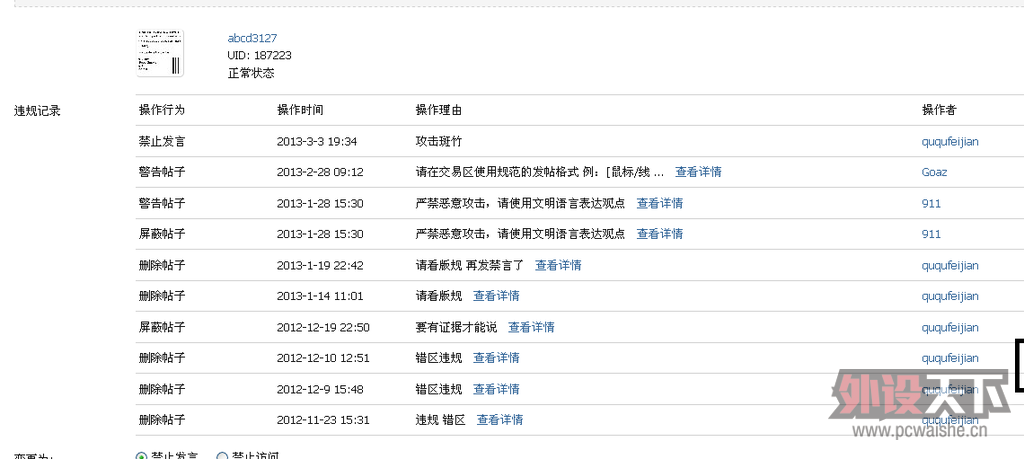View details 查看详情 for the 2013-2-28 09:12 warning
Screen dimensions: 1024x459
point(698,172)
